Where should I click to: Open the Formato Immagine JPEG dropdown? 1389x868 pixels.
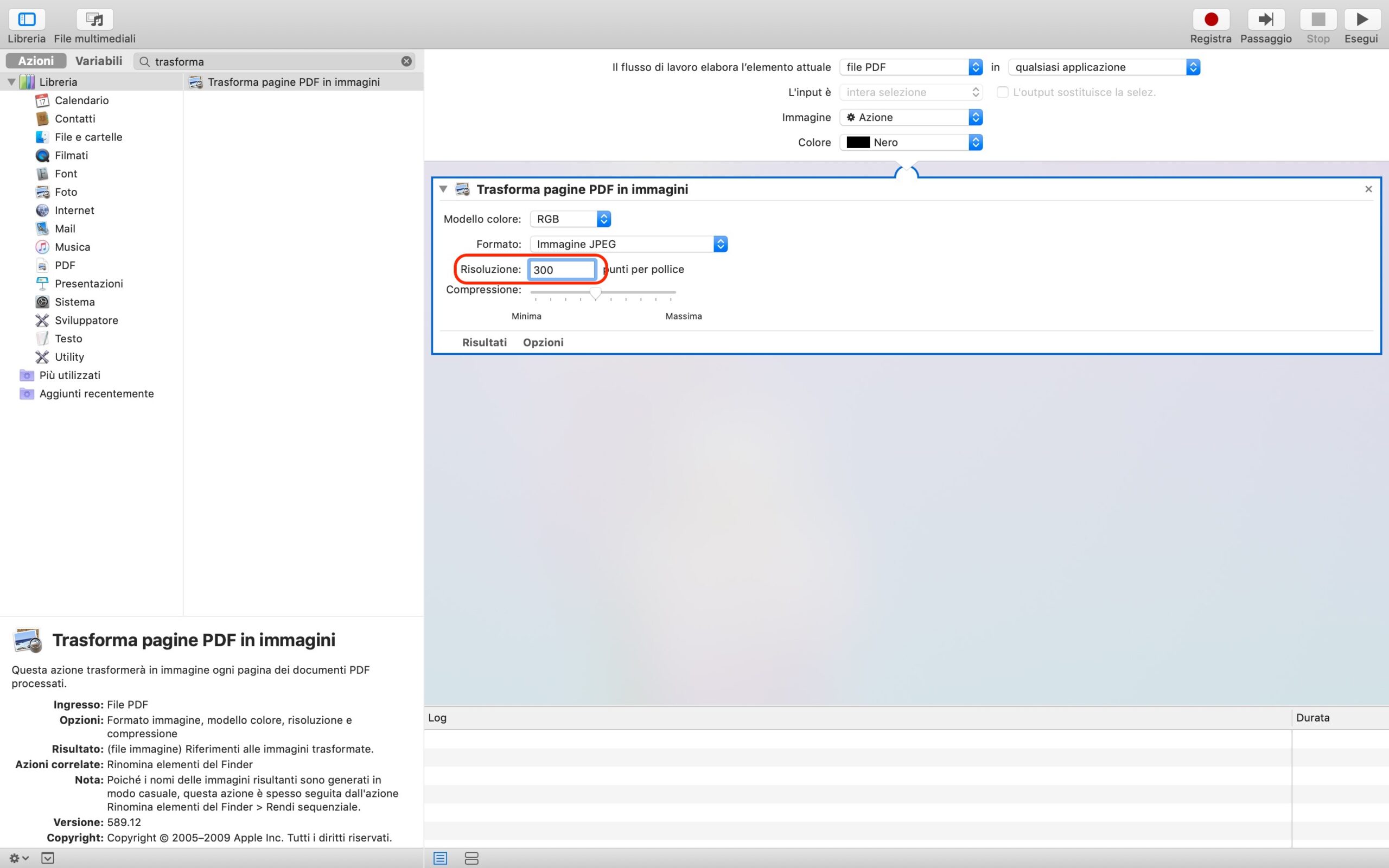[x=628, y=244]
